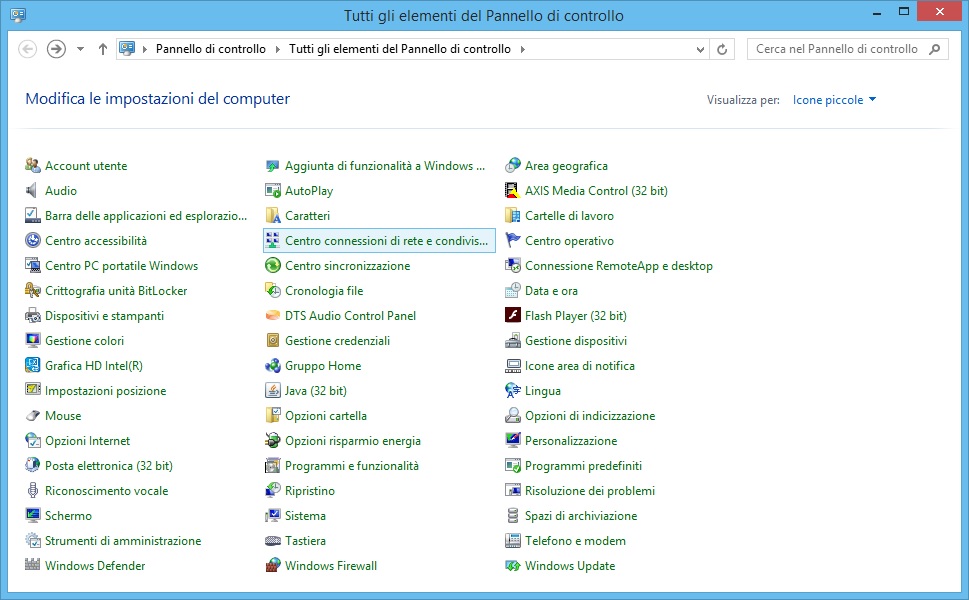Open the Spazi di archiviazione icon
This screenshot has height=600, width=969.
(x=513, y=515)
